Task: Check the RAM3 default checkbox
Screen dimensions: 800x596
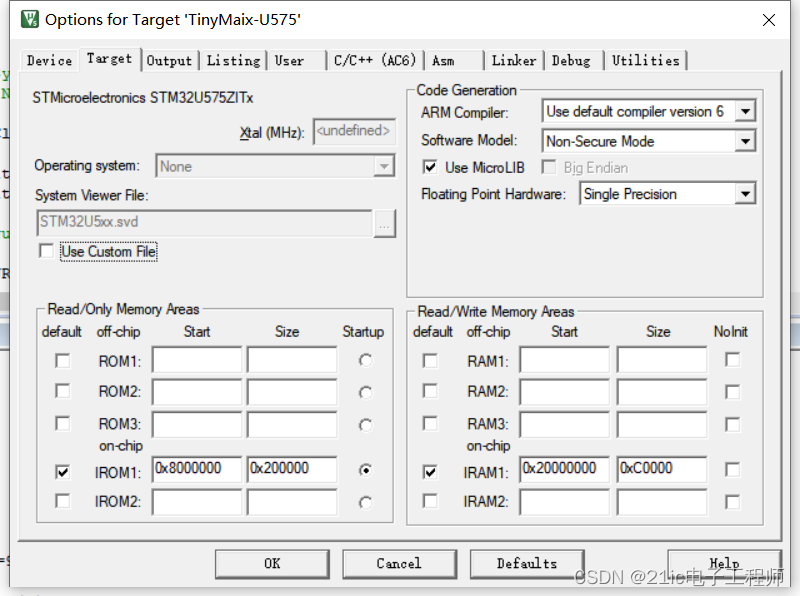Action: (430, 424)
